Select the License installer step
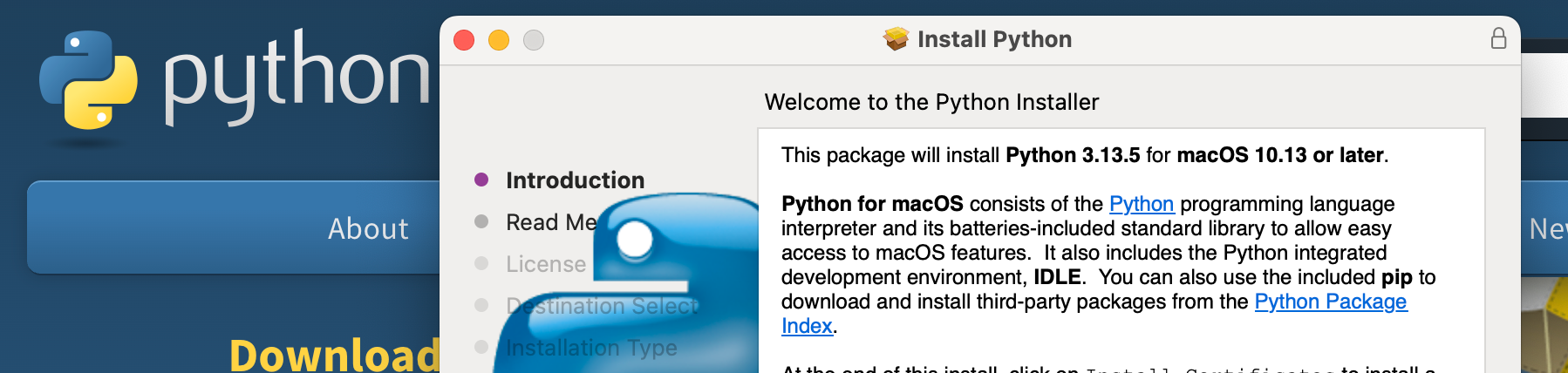Viewport: 1568px width, 373px height. click(x=546, y=264)
